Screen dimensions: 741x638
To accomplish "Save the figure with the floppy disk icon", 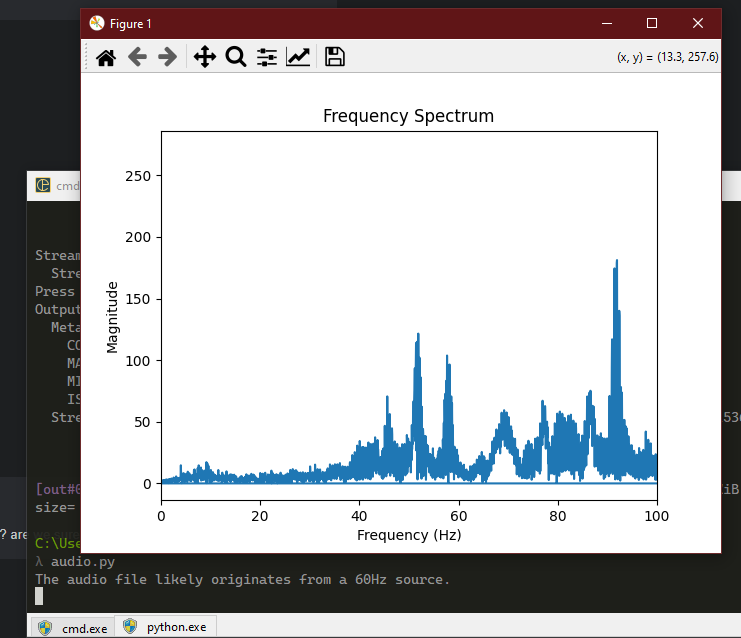I will 335,57.
